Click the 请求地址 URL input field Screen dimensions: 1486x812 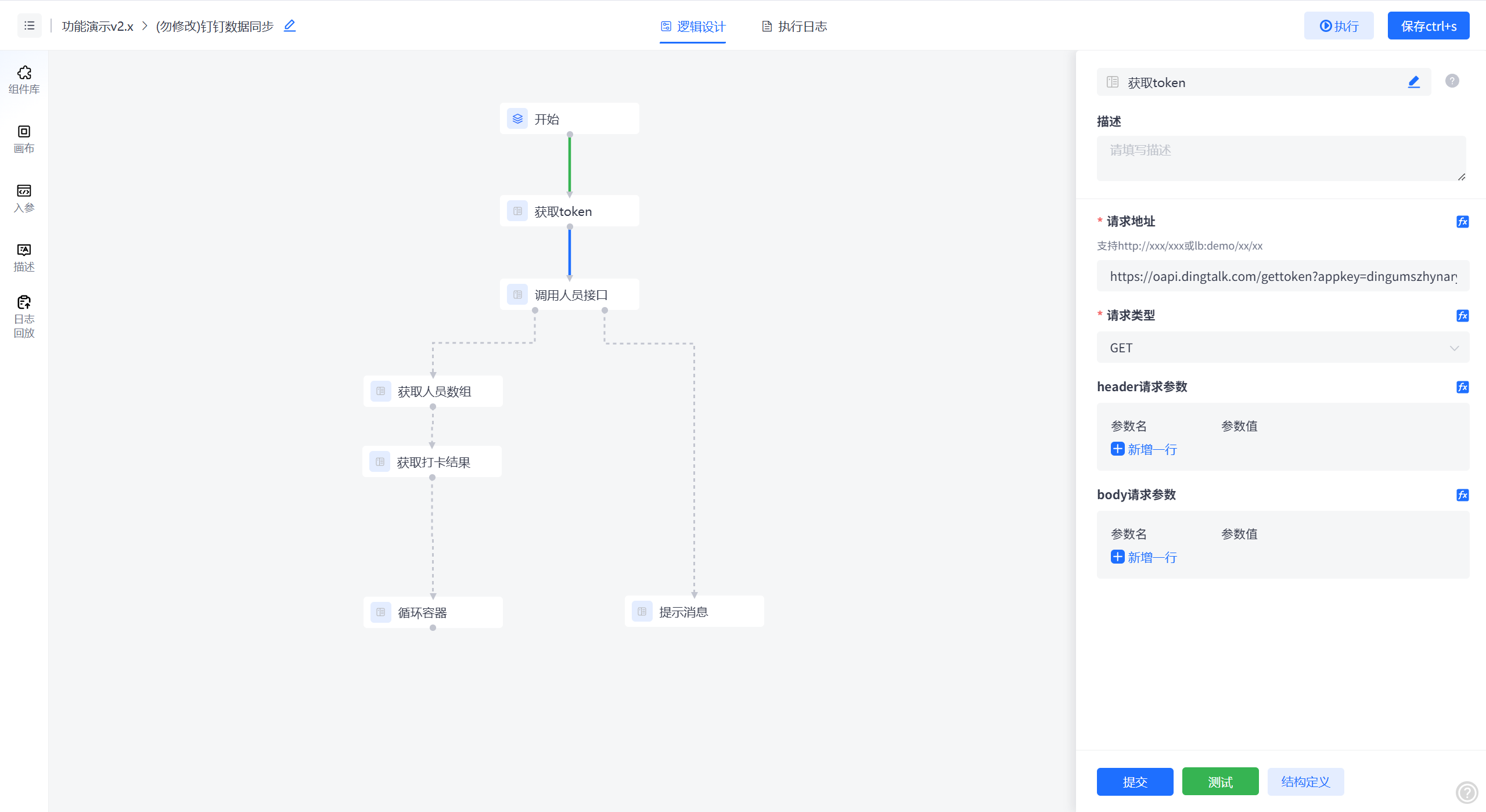[x=1282, y=276]
